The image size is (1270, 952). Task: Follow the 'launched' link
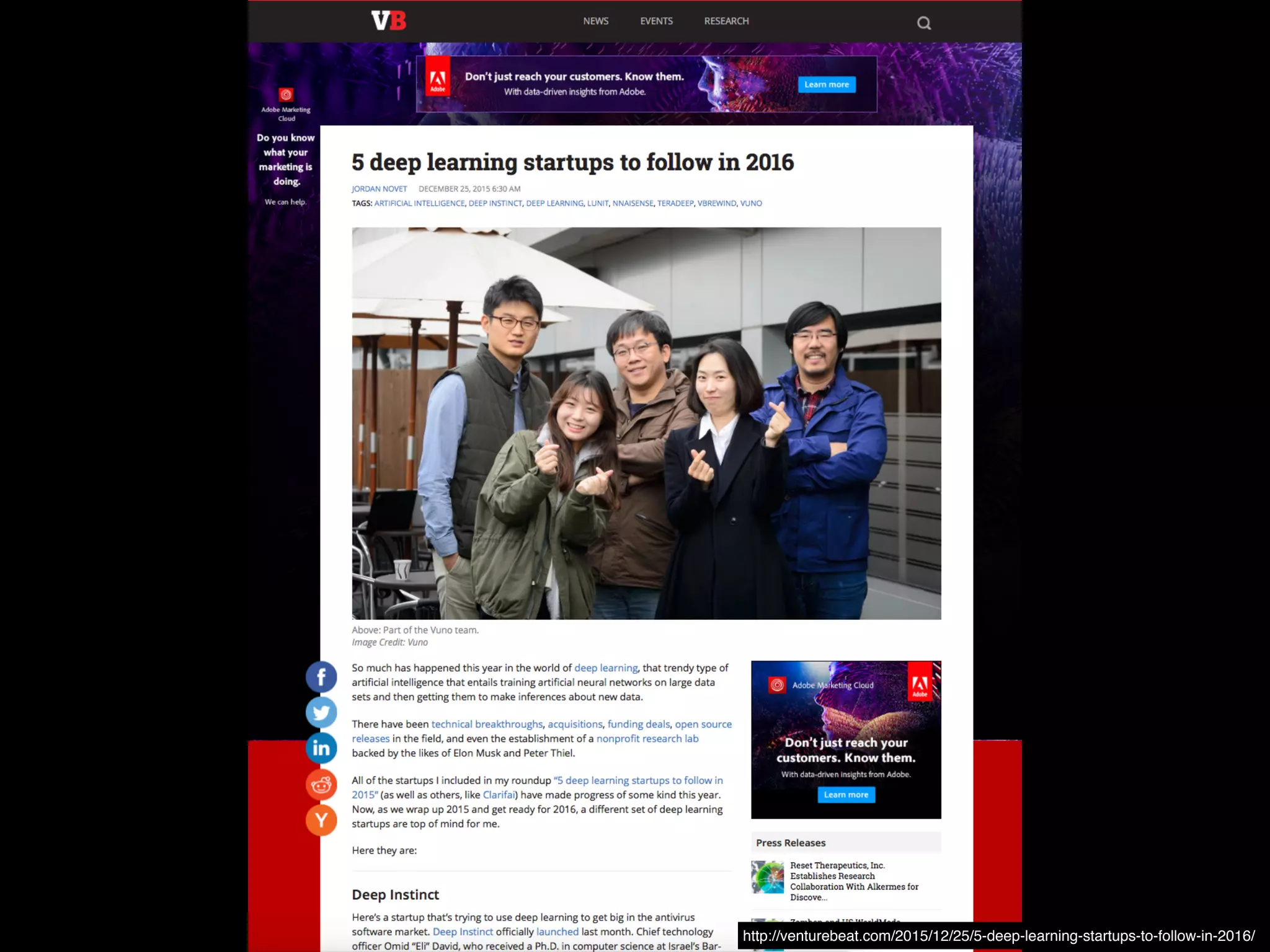click(x=557, y=932)
